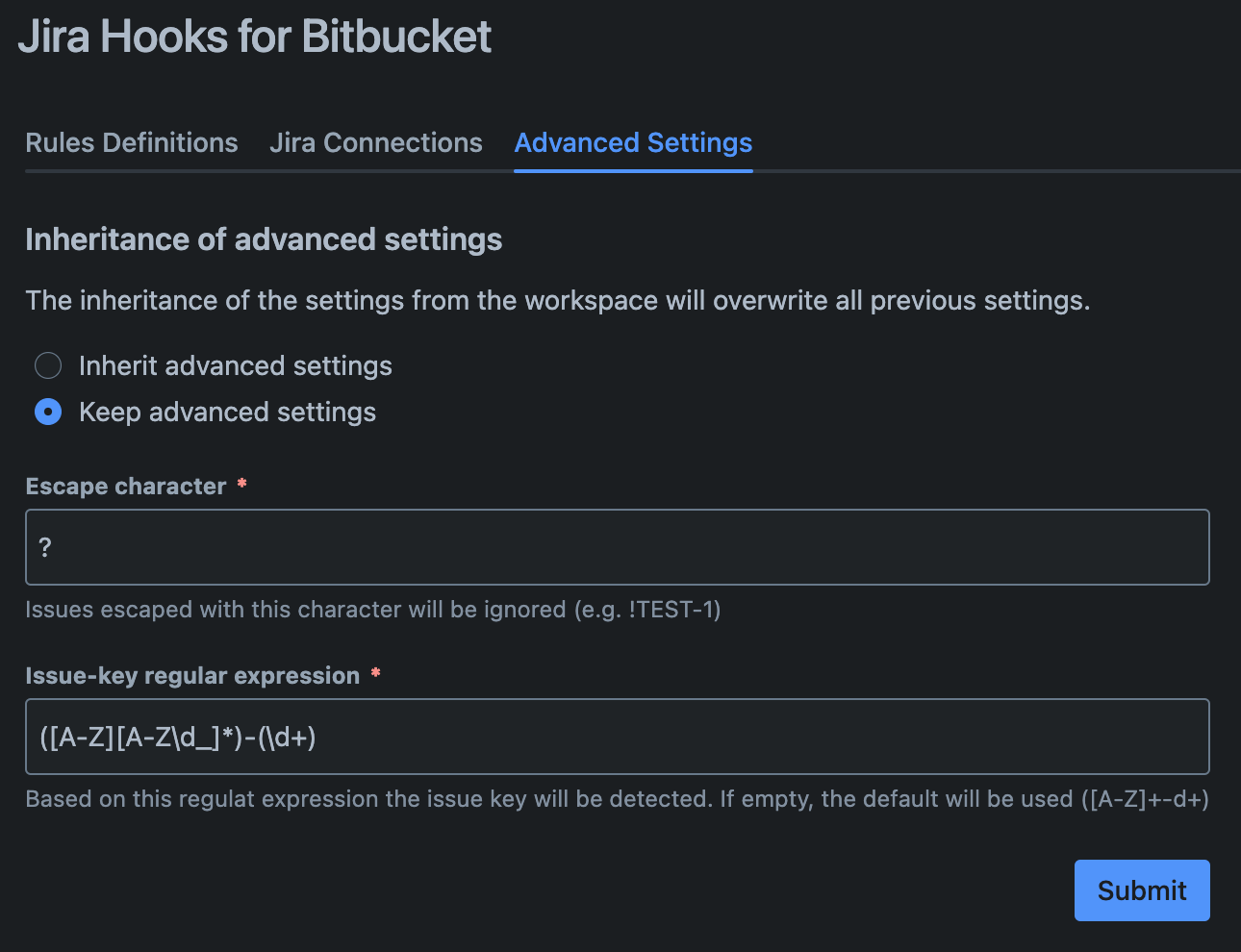Click the Inheritance of advanced settings heading
The width and height of the screenshot is (1241, 952).
(264, 239)
